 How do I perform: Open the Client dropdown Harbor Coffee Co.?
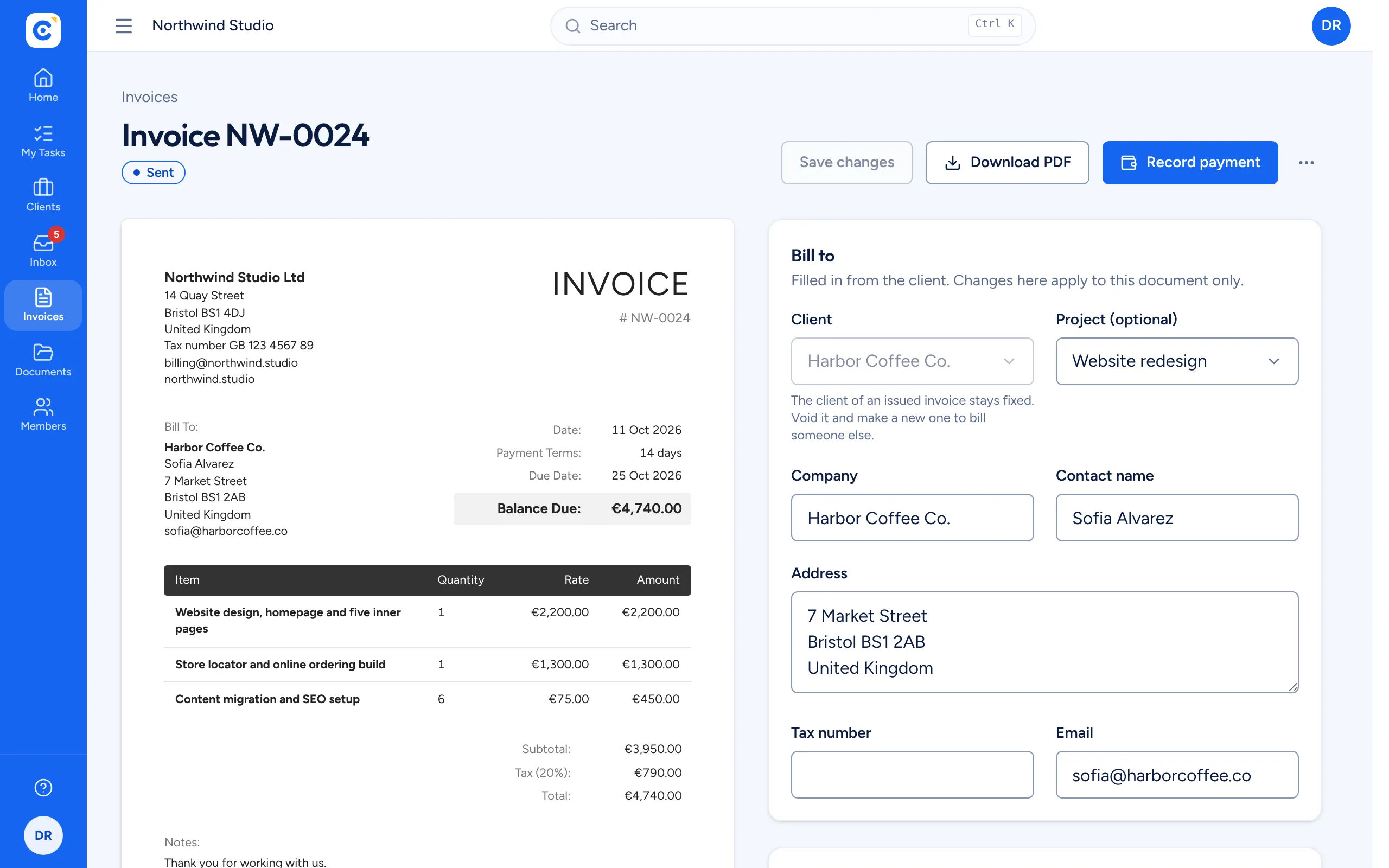(912, 361)
